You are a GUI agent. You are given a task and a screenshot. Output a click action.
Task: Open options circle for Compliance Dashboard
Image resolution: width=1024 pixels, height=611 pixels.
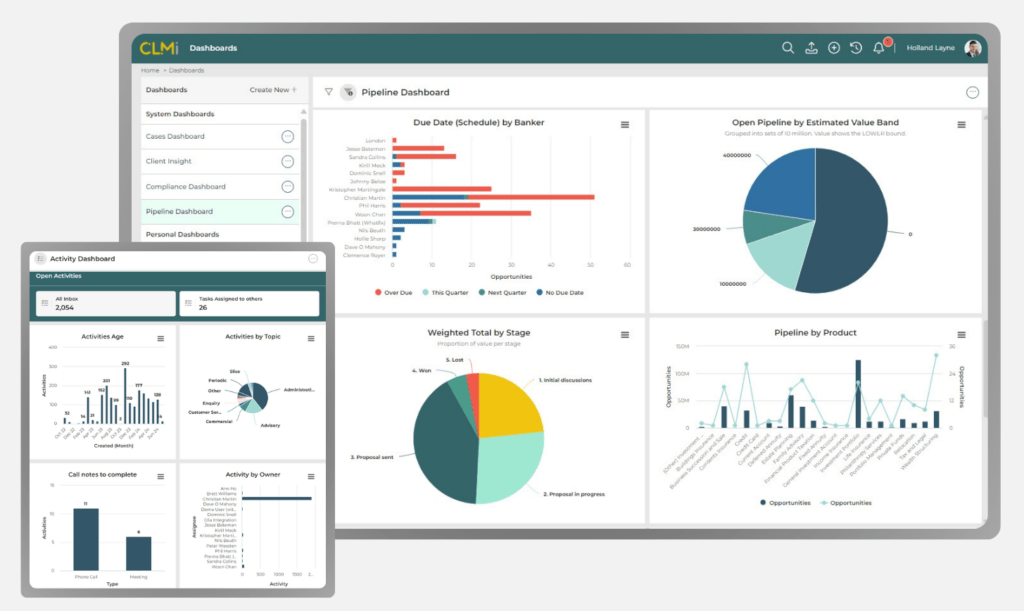coord(288,187)
